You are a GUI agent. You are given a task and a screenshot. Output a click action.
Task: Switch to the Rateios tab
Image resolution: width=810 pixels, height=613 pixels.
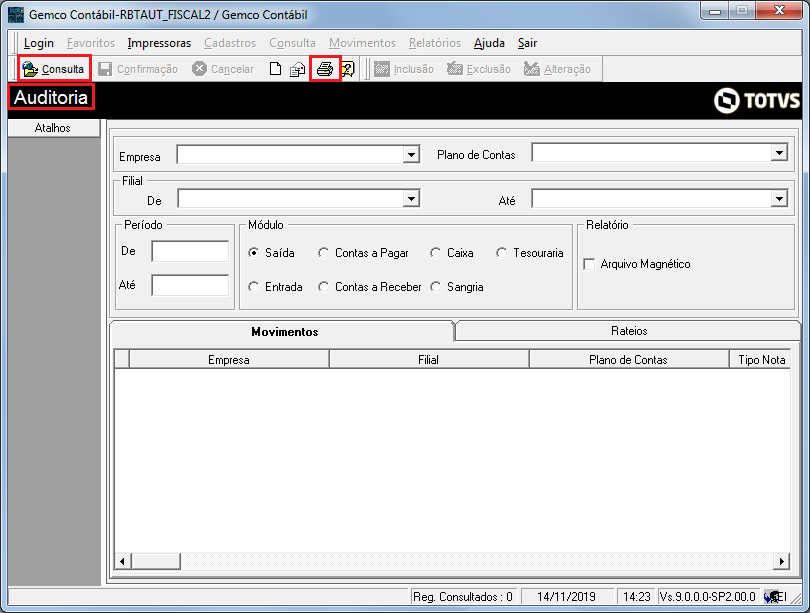tap(629, 331)
